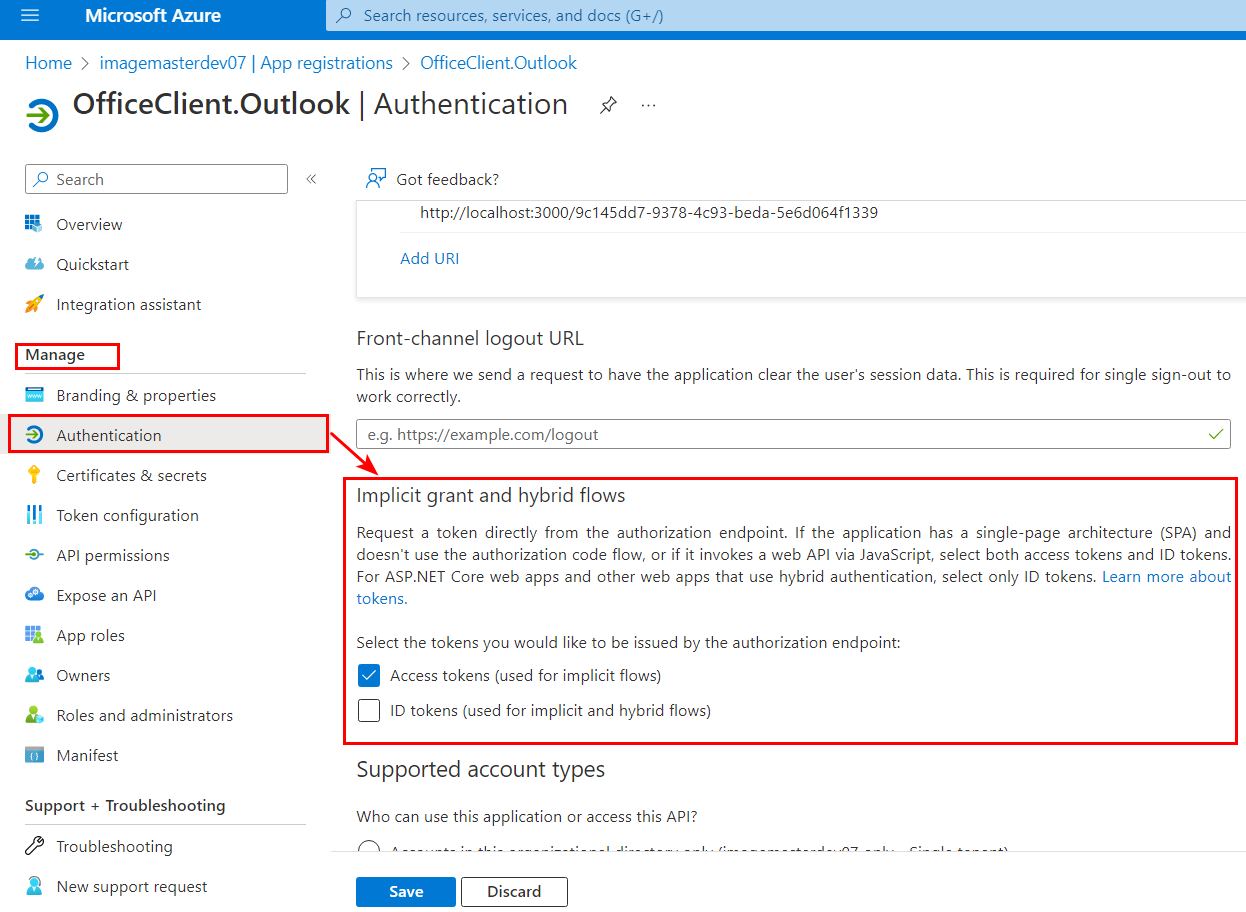1246x912 pixels.
Task: Uncheck the Access tokens checkbox
Action: tap(369, 675)
